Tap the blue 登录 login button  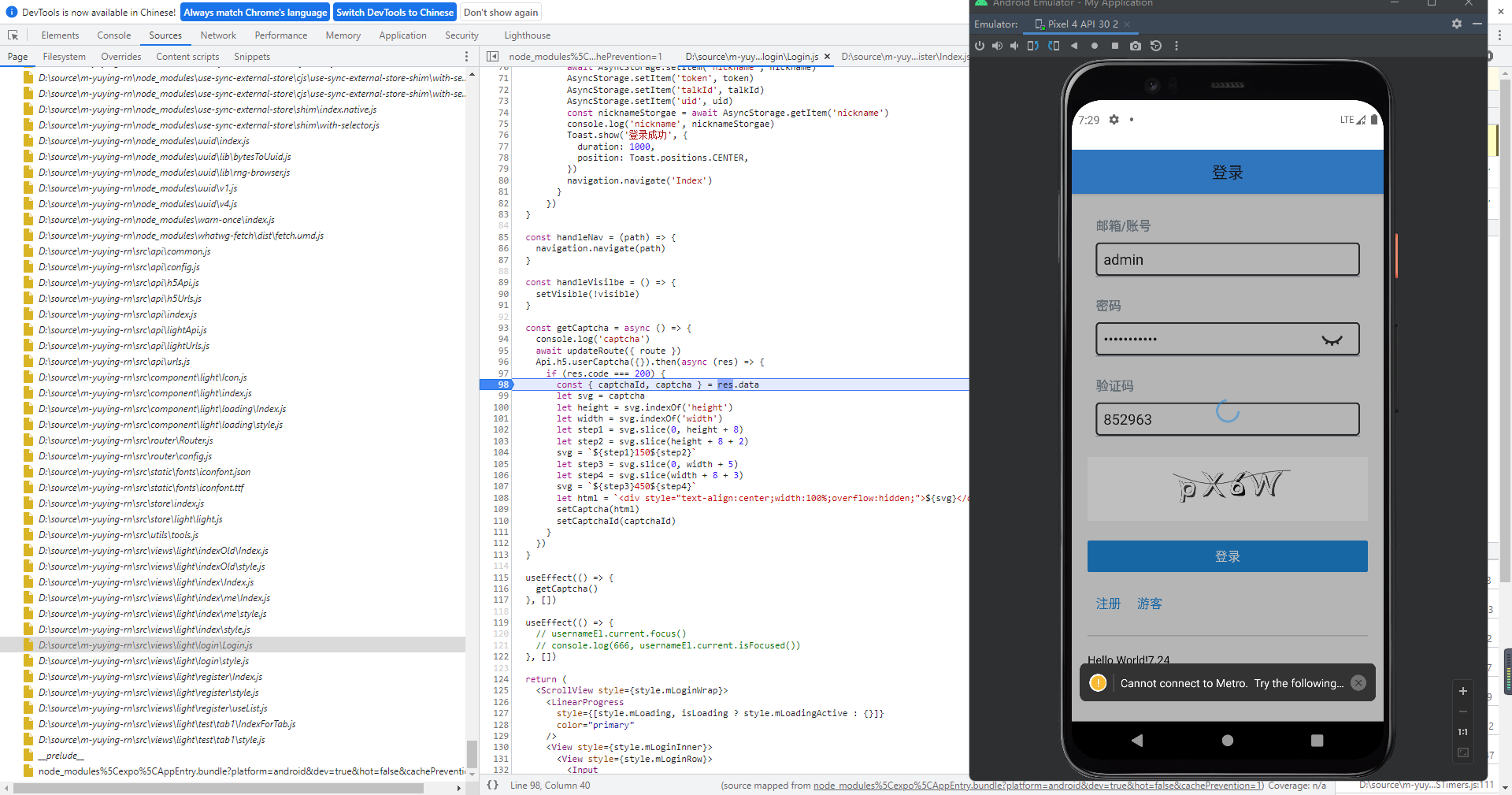tap(1227, 556)
